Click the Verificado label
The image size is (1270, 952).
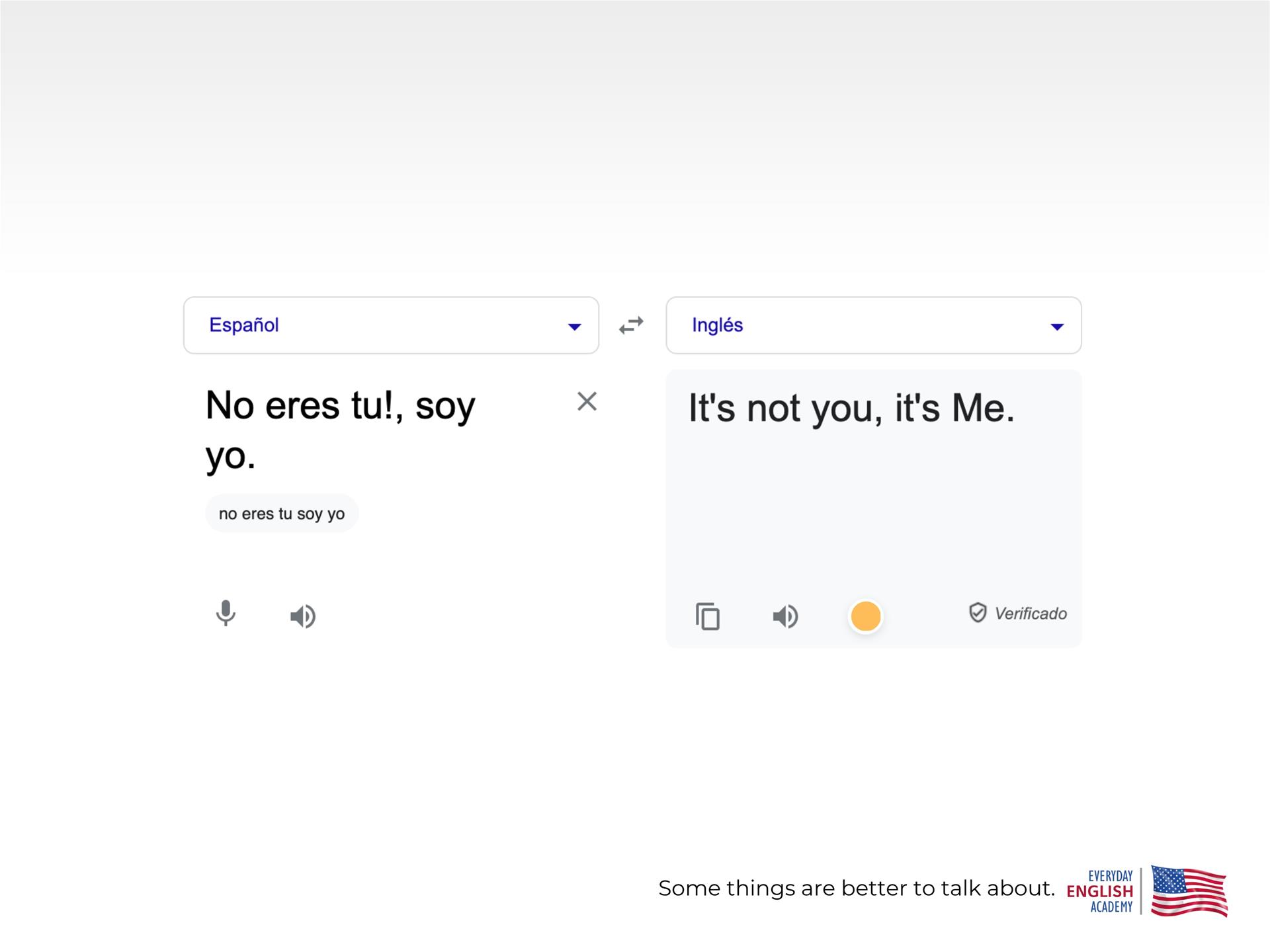pos(1031,614)
